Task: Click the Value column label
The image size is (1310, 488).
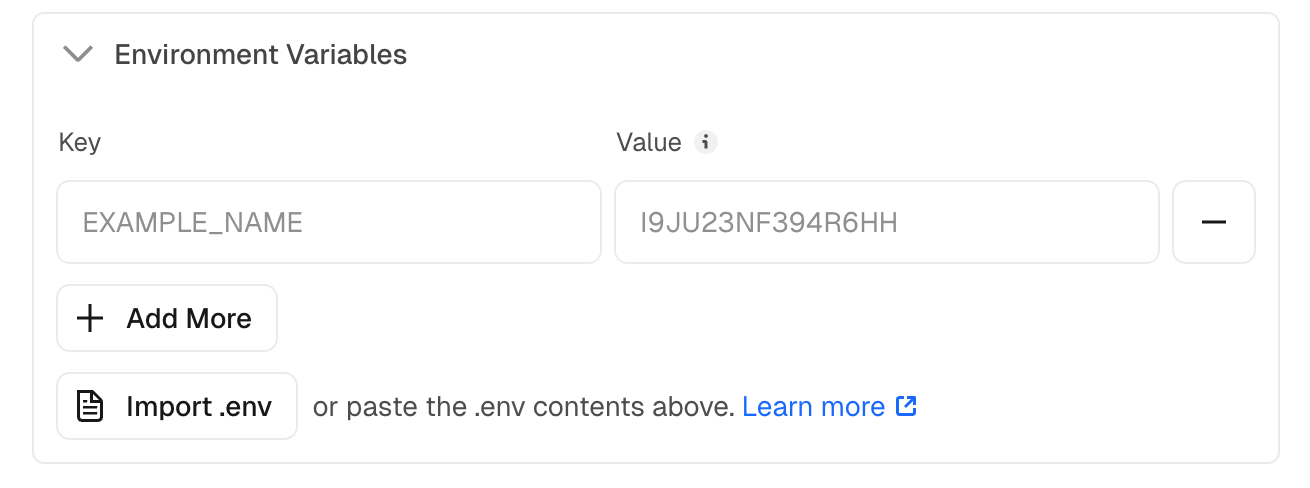Action: pyautogui.click(x=648, y=142)
